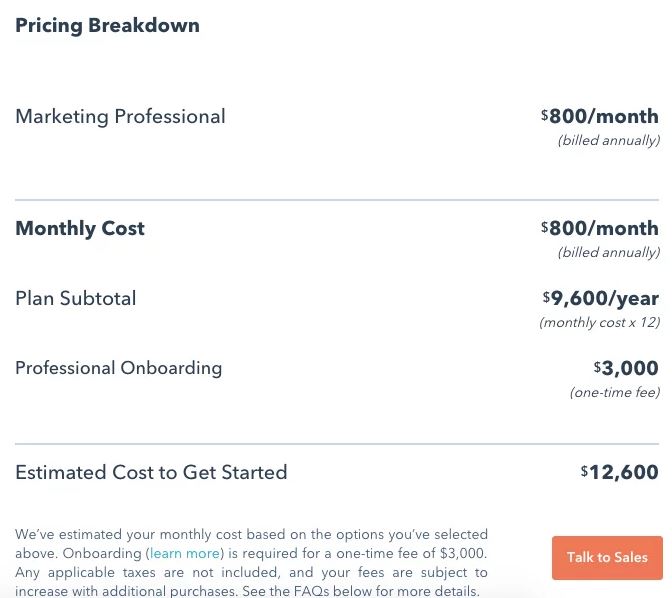Click the $800/month Monthly Cost amount
Image resolution: width=672 pixels, height=598 pixels.
pos(600,228)
